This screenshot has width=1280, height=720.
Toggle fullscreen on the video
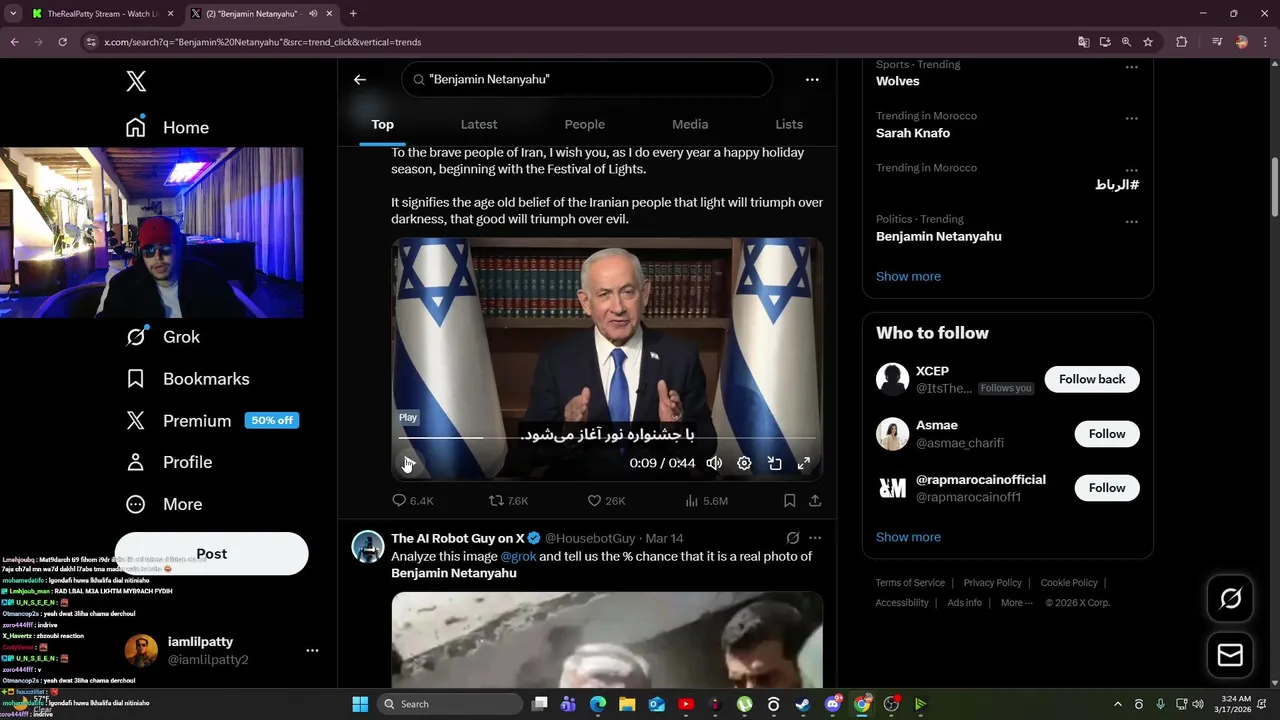[x=803, y=463]
